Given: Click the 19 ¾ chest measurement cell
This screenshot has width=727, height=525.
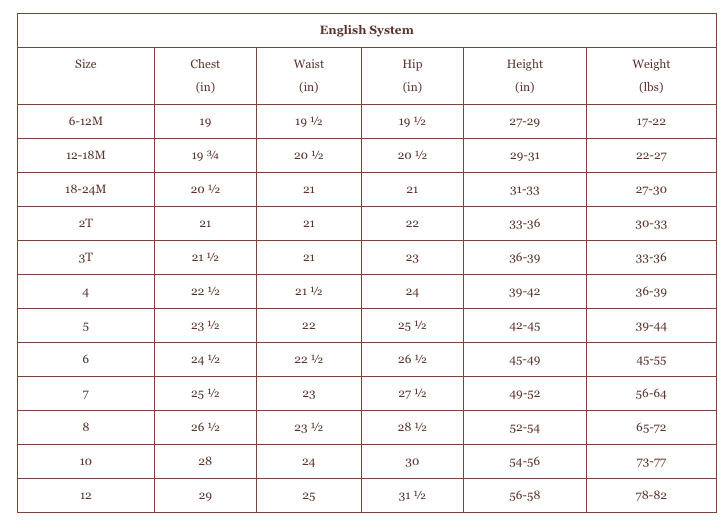Looking at the screenshot, I should click(x=205, y=156).
